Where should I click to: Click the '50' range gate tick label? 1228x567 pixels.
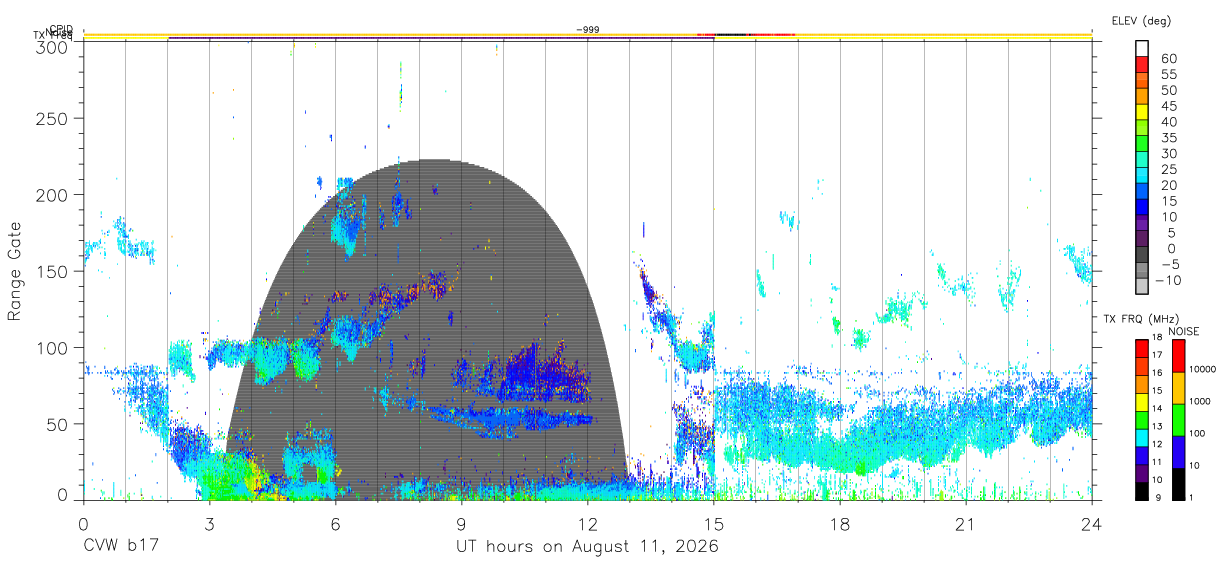[59, 424]
